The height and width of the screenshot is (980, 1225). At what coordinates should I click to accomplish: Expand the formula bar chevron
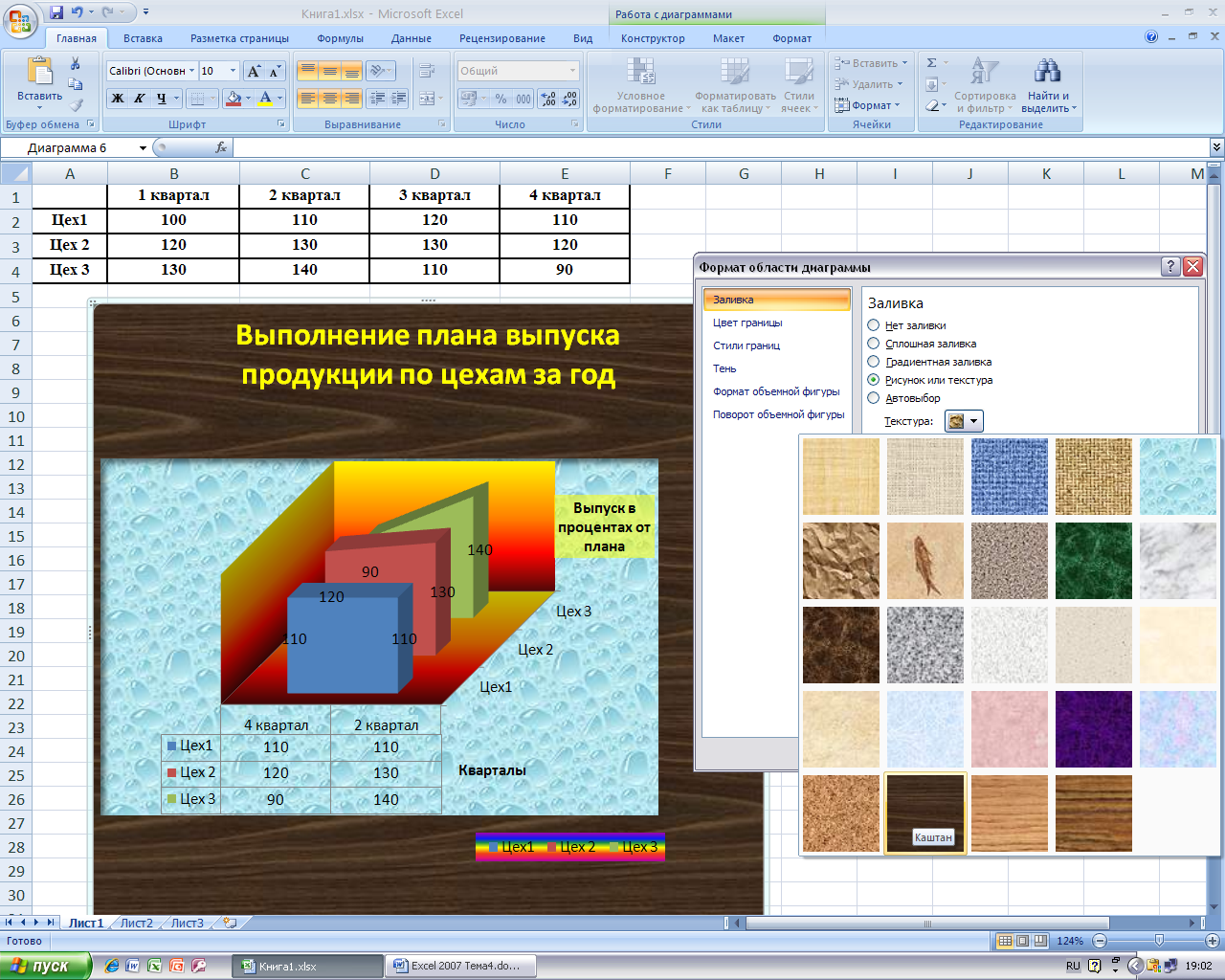(x=1216, y=147)
